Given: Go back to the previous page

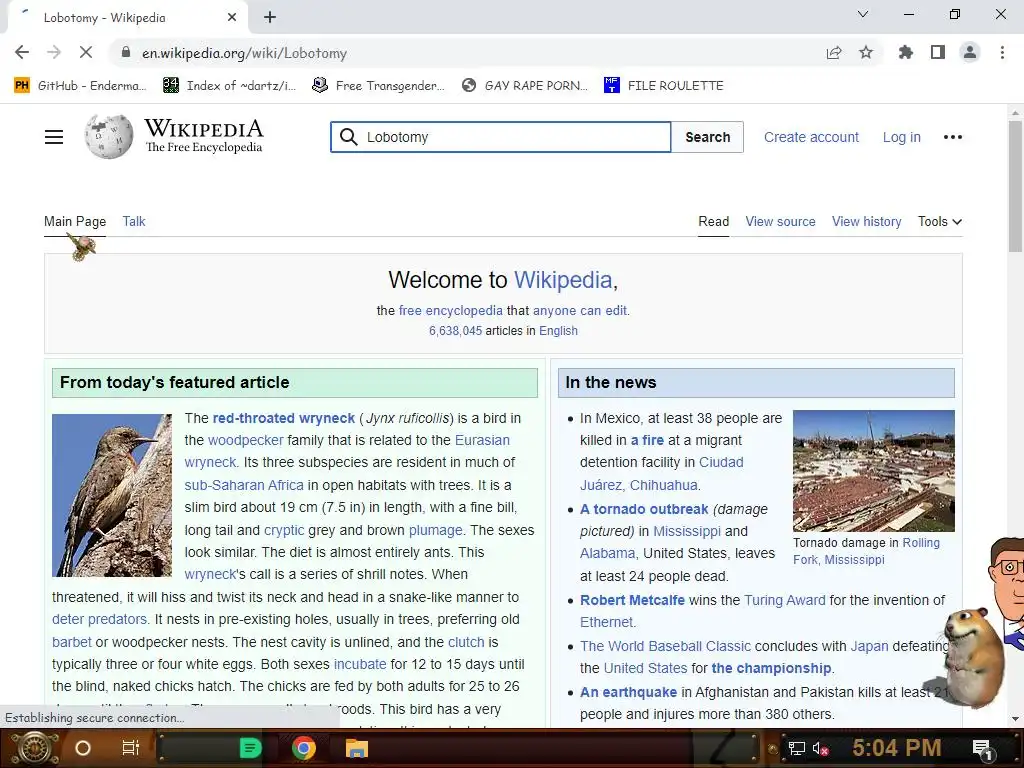Looking at the screenshot, I should [x=22, y=52].
